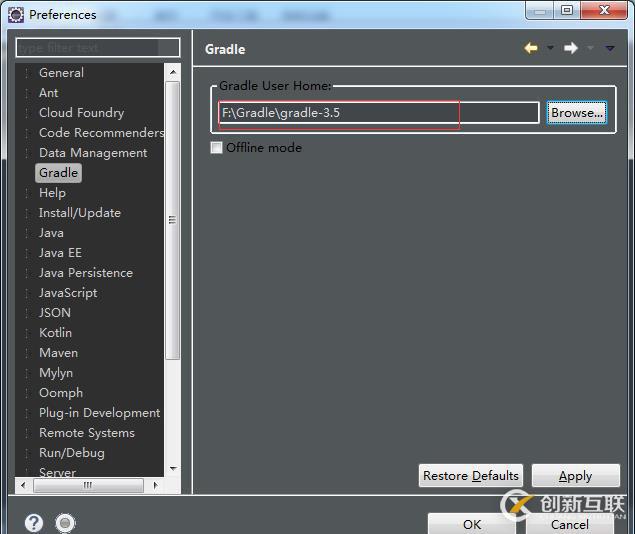
Task: Select Remote Systems preferences
Action: (x=87, y=433)
